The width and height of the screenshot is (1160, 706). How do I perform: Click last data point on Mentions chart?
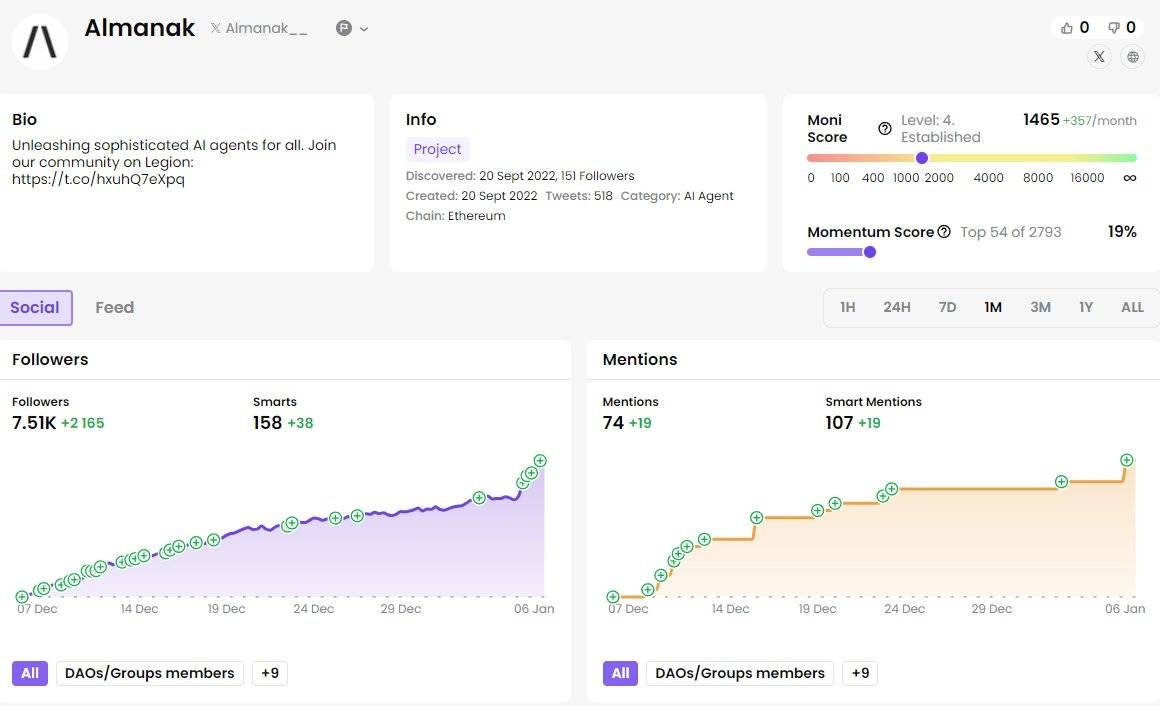1127,460
